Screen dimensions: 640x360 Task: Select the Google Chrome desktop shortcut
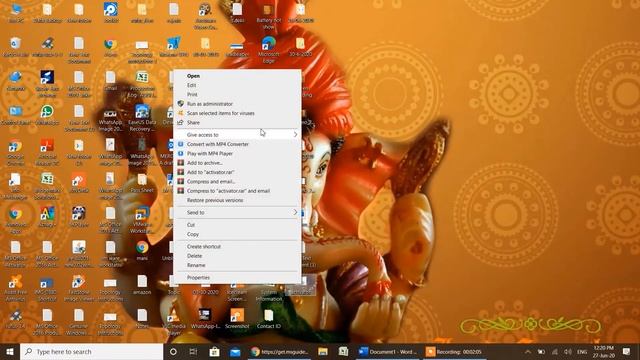coord(16,152)
